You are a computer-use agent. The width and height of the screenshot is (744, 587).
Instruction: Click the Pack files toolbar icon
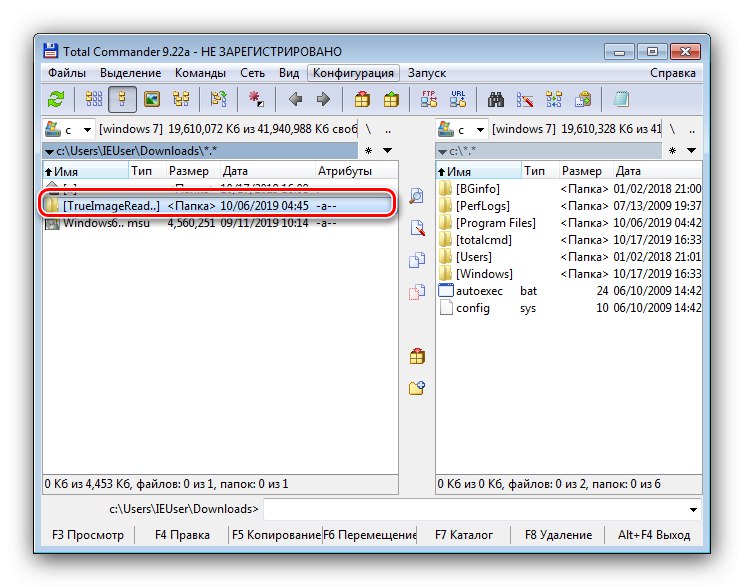pyautogui.click(x=362, y=99)
